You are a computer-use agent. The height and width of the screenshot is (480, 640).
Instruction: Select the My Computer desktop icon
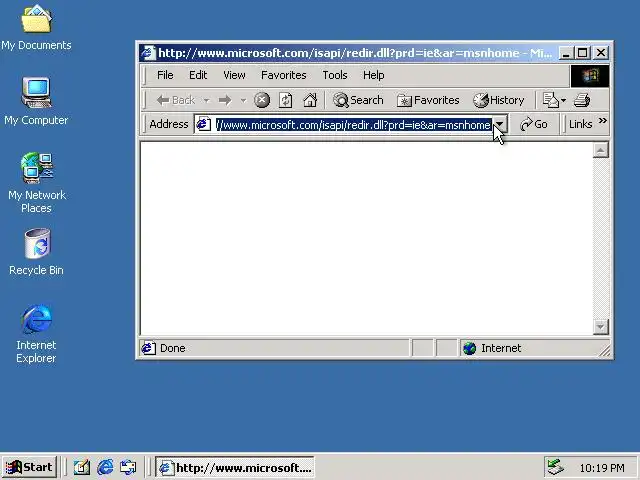36,101
